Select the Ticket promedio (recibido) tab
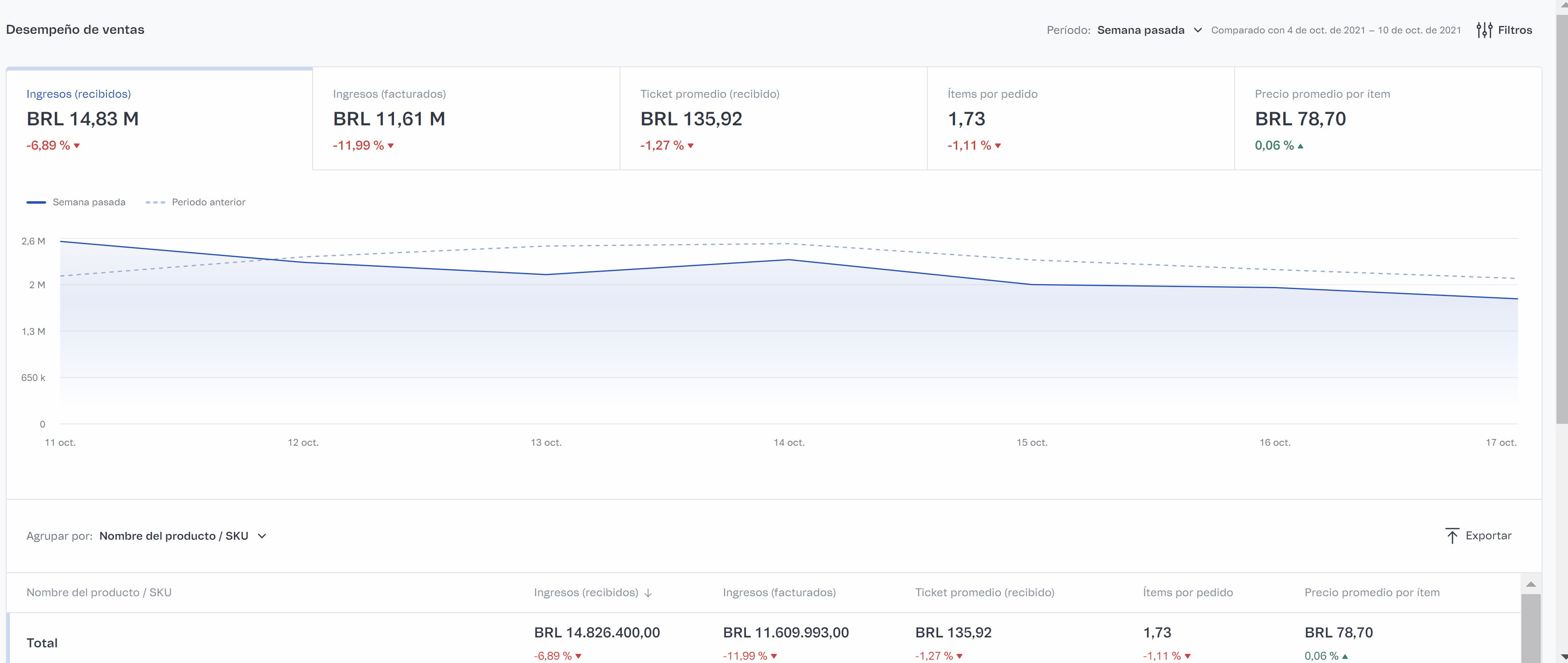Viewport: 1568px width, 663px height. click(x=773, y=119)
